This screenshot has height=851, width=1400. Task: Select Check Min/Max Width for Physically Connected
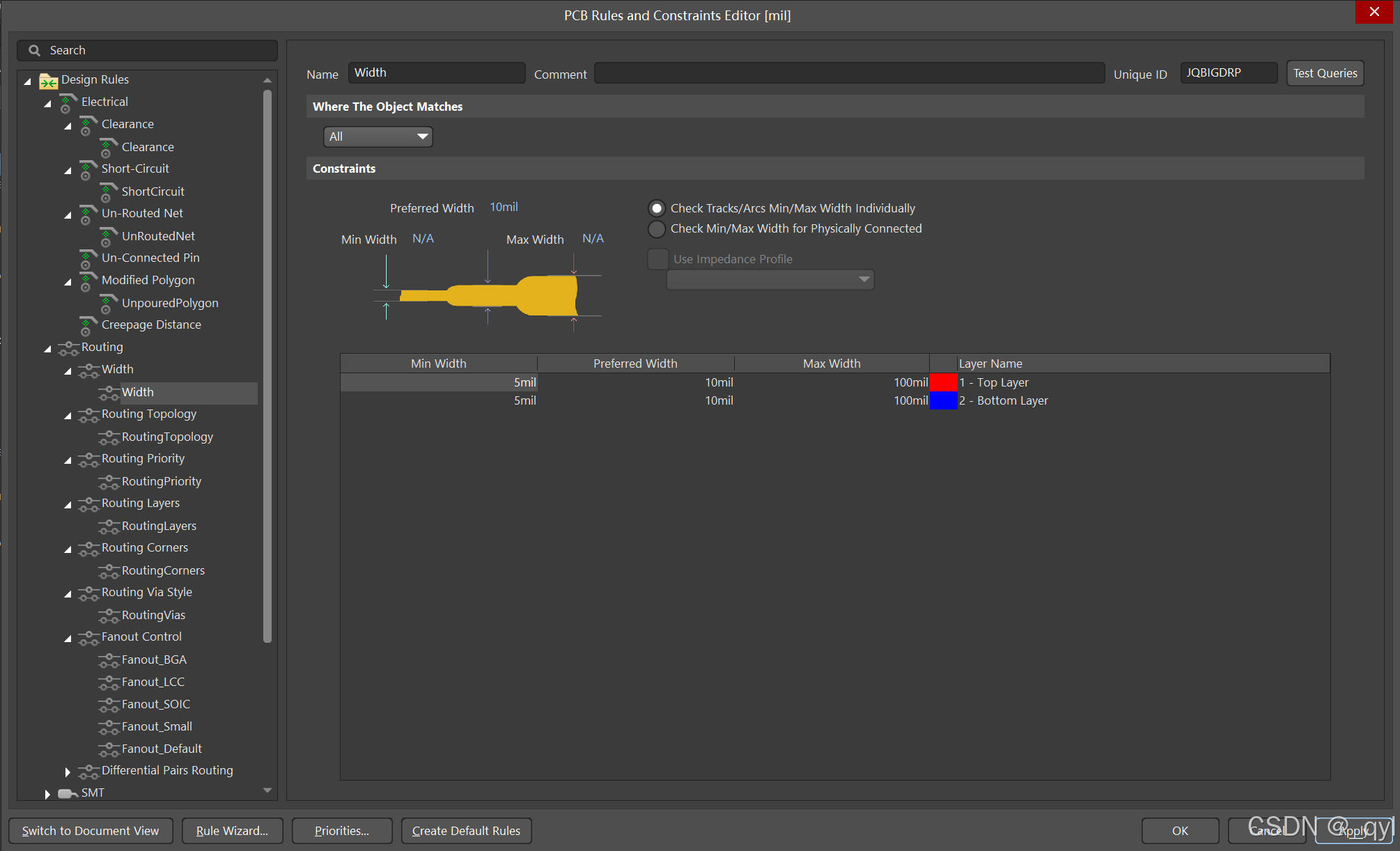pyautogui.click(x=657, y=228)
